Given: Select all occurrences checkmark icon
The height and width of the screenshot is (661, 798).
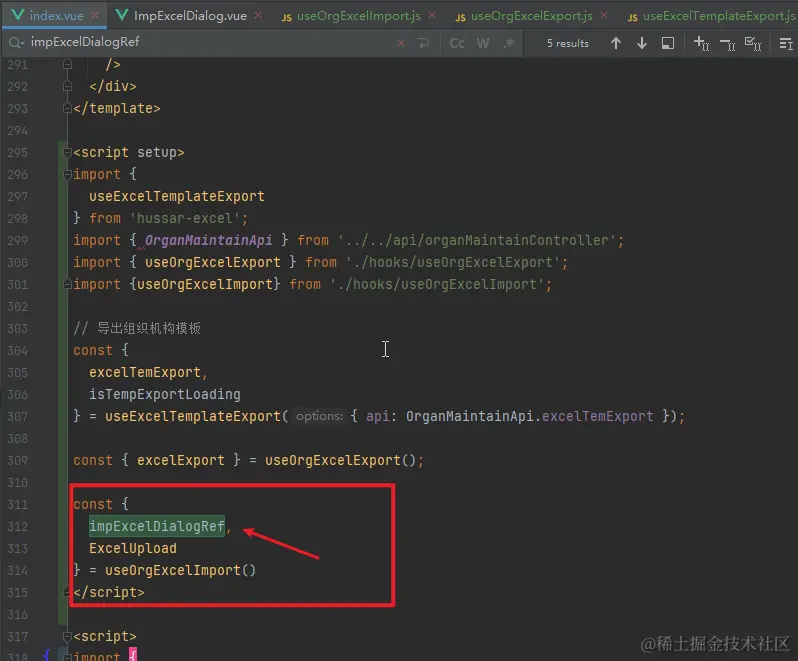Looking at the screenshot, I should pyautogui.click(x=753, y=44).
